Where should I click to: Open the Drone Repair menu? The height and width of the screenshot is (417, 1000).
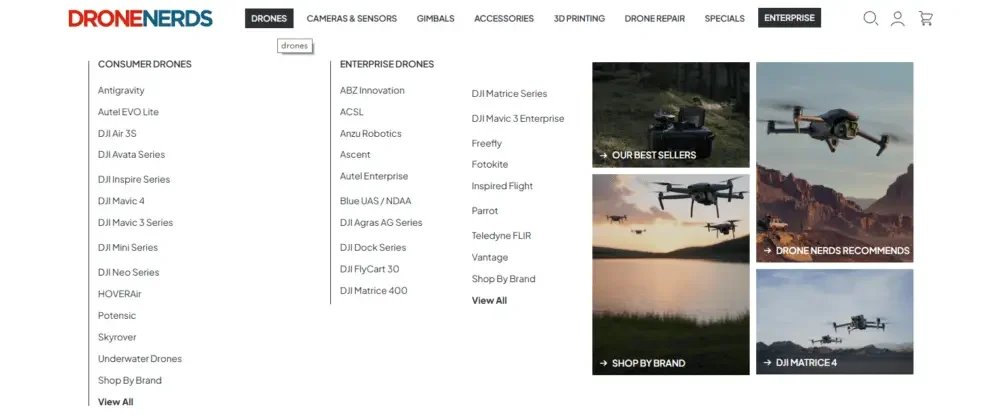click(654, 18)
